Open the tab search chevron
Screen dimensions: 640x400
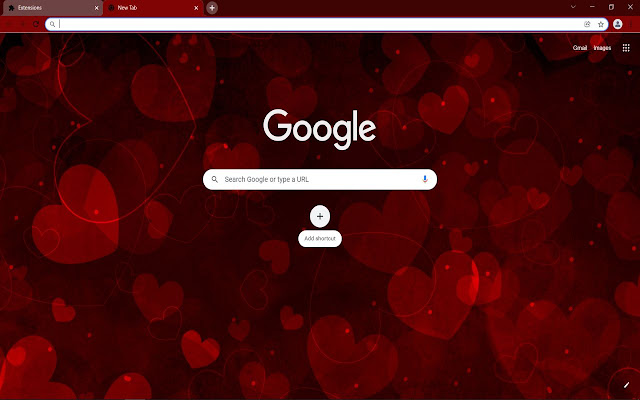click(573, 7)
